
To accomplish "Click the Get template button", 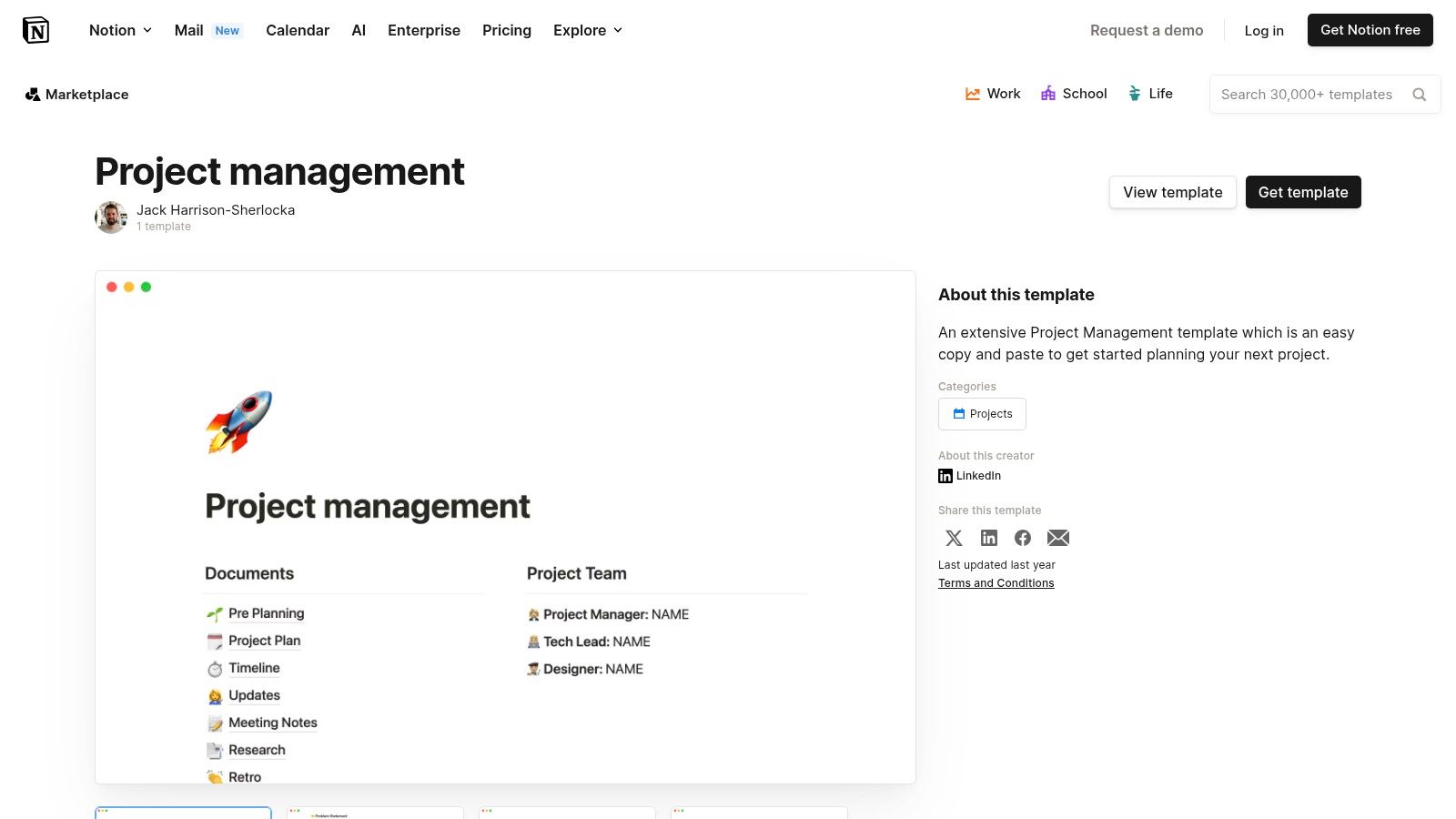I will point(1303,192).
